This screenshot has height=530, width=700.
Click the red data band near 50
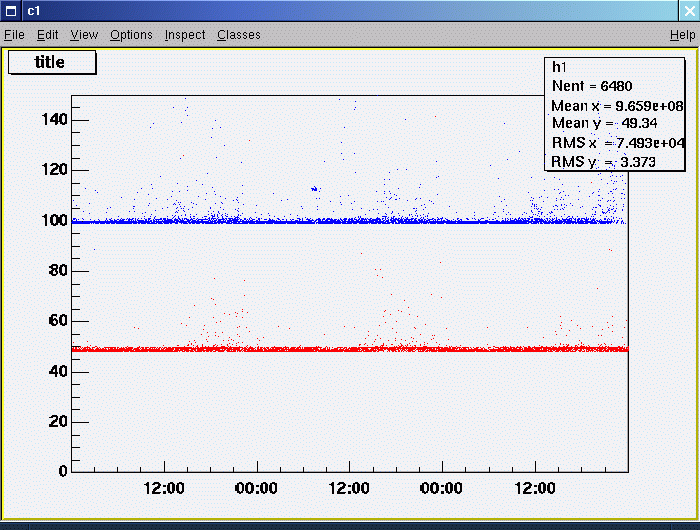pyautogui.click(x=350, y=349)
